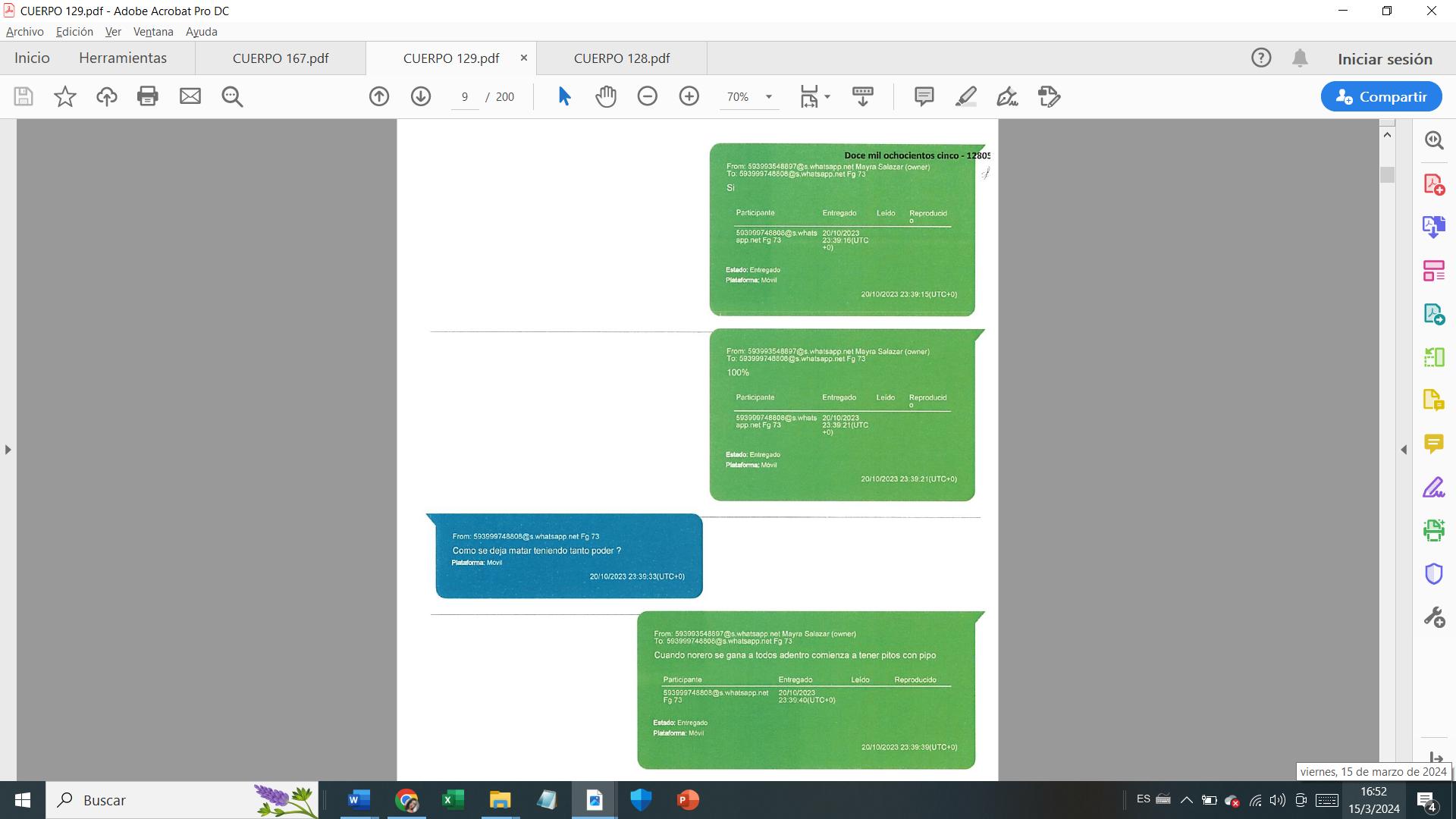Select the highlight text pen tool
Viewport: 1456px width, 819px height.
[x=965, y=96]
